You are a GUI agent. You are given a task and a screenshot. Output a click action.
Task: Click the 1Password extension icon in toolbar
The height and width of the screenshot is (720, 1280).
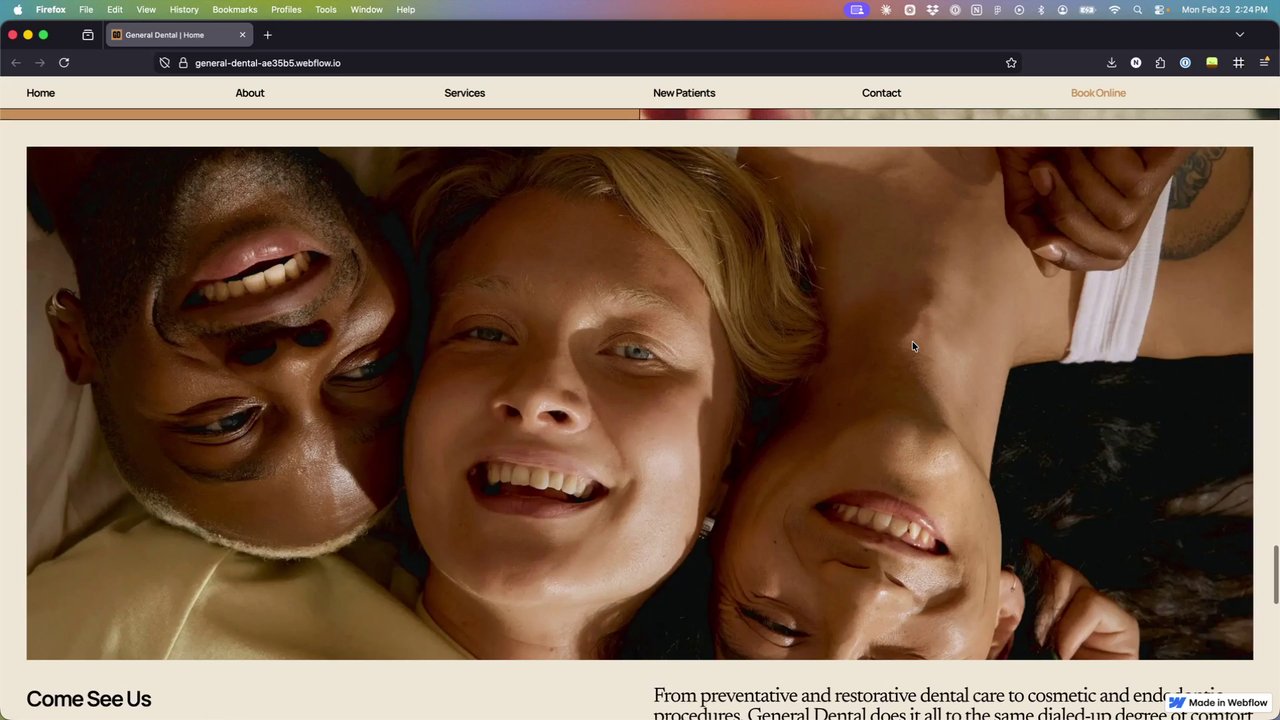pos(1185,63)
